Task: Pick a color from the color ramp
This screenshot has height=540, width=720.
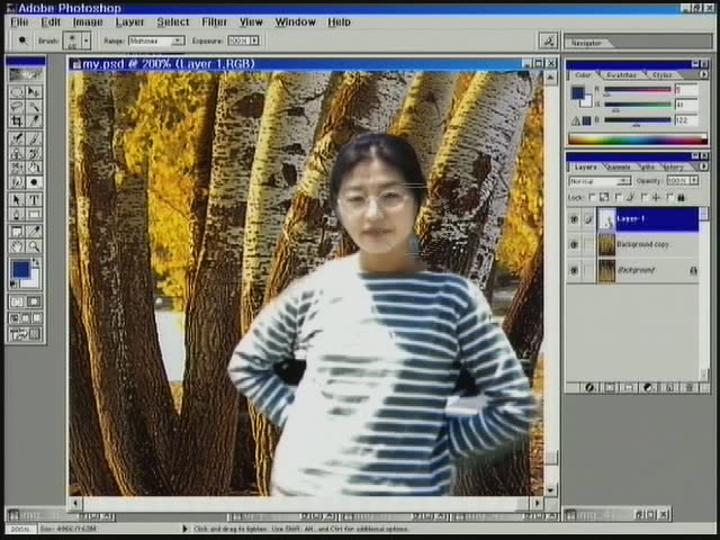Action: coord(637,140)
